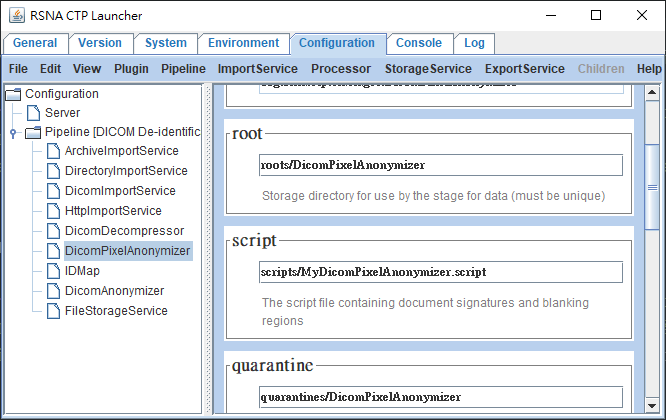The image size is (666, 420).
Task: Open the Edit menu
Action: (x=51, y=69)
